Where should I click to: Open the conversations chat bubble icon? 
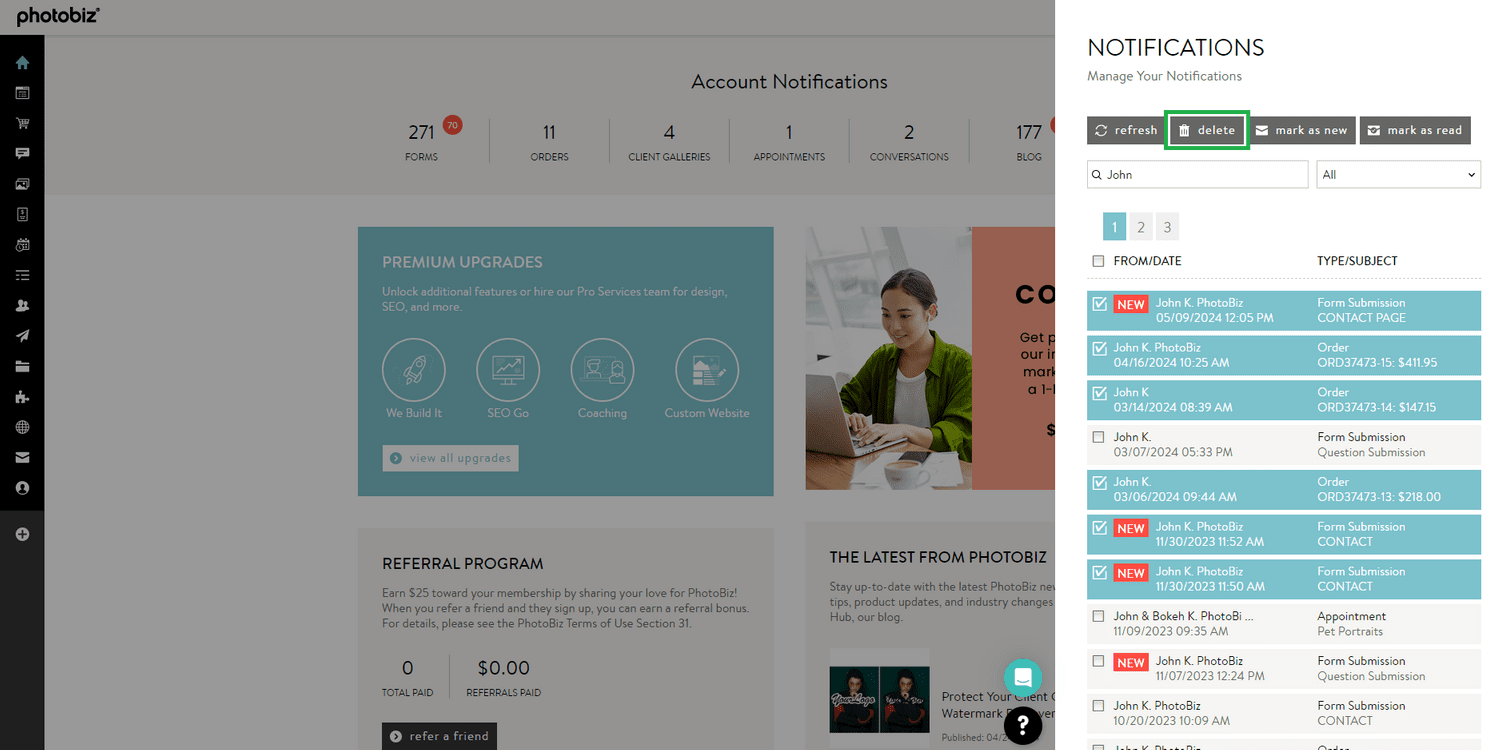tap(22, 152)
